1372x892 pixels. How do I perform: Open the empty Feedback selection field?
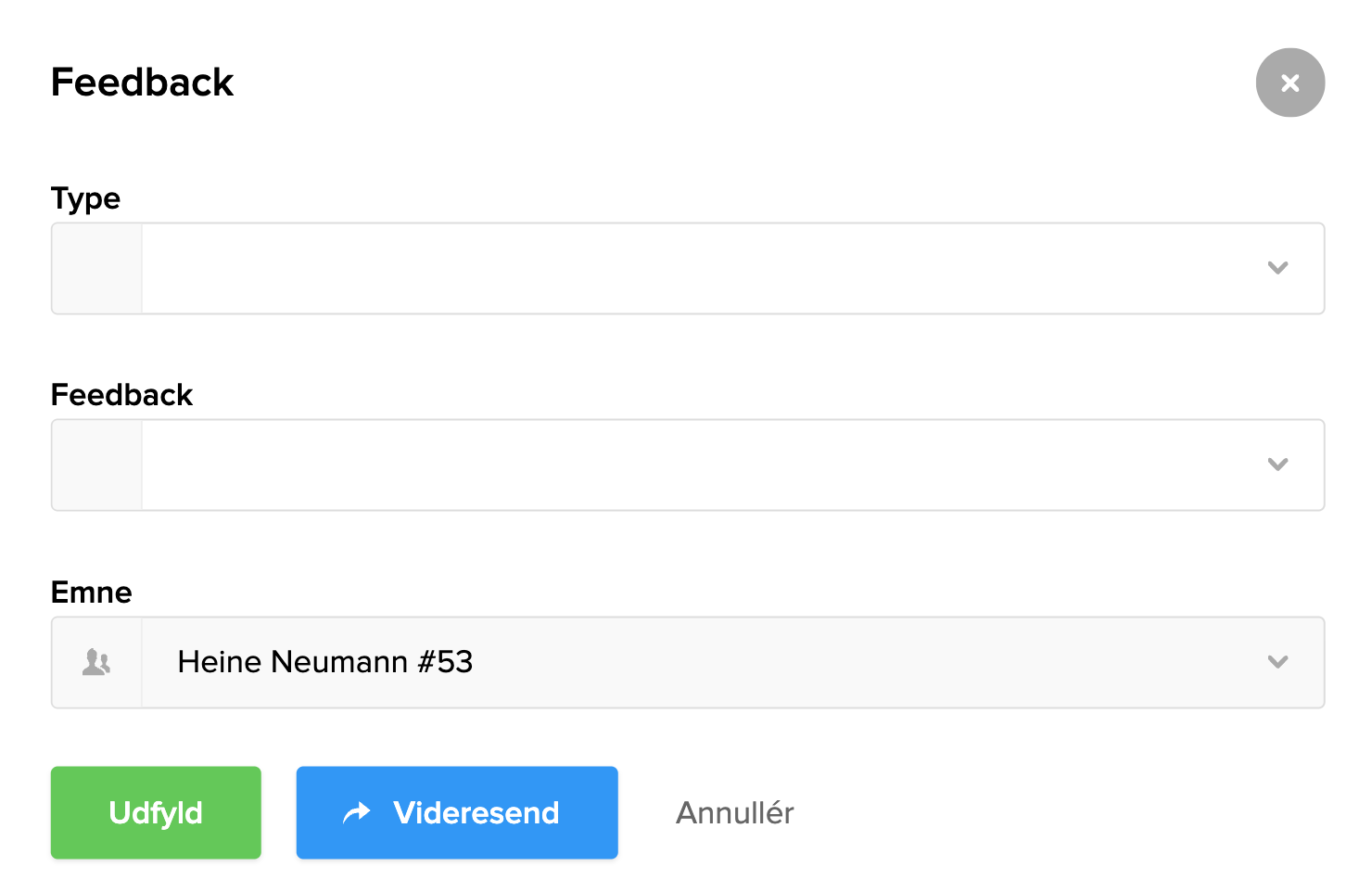[695, 465]
